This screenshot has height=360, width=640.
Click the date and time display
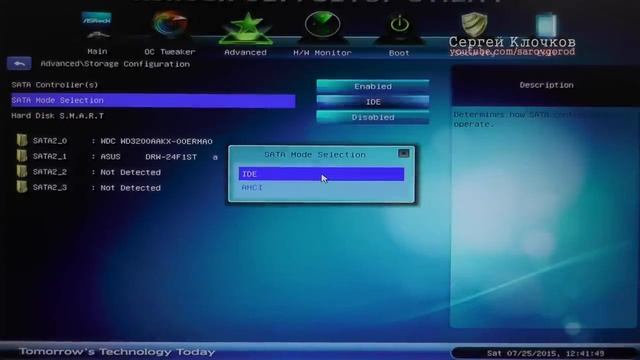(x=546, y=353)
